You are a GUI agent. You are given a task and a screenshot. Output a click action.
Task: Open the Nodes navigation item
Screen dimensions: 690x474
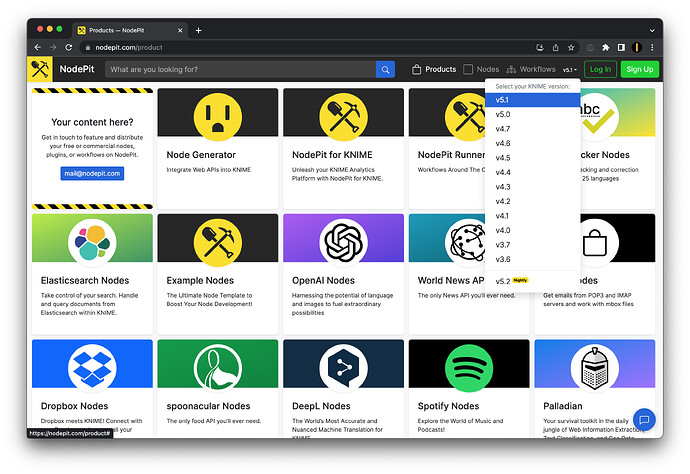click(x=481, y=70)
